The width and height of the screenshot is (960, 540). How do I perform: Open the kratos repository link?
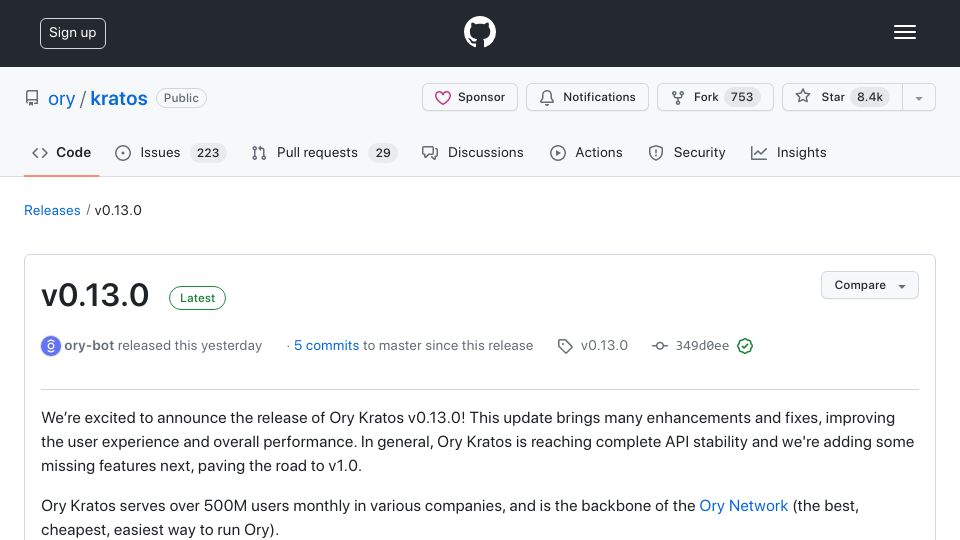click(119, 99)
